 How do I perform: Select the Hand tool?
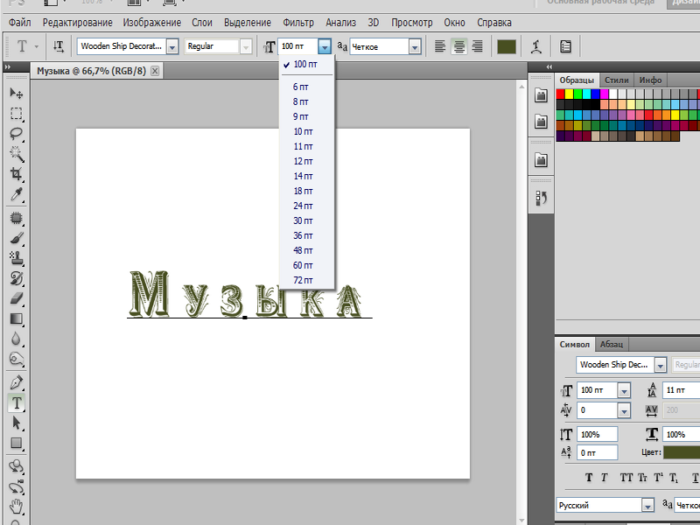coord(17,506)
